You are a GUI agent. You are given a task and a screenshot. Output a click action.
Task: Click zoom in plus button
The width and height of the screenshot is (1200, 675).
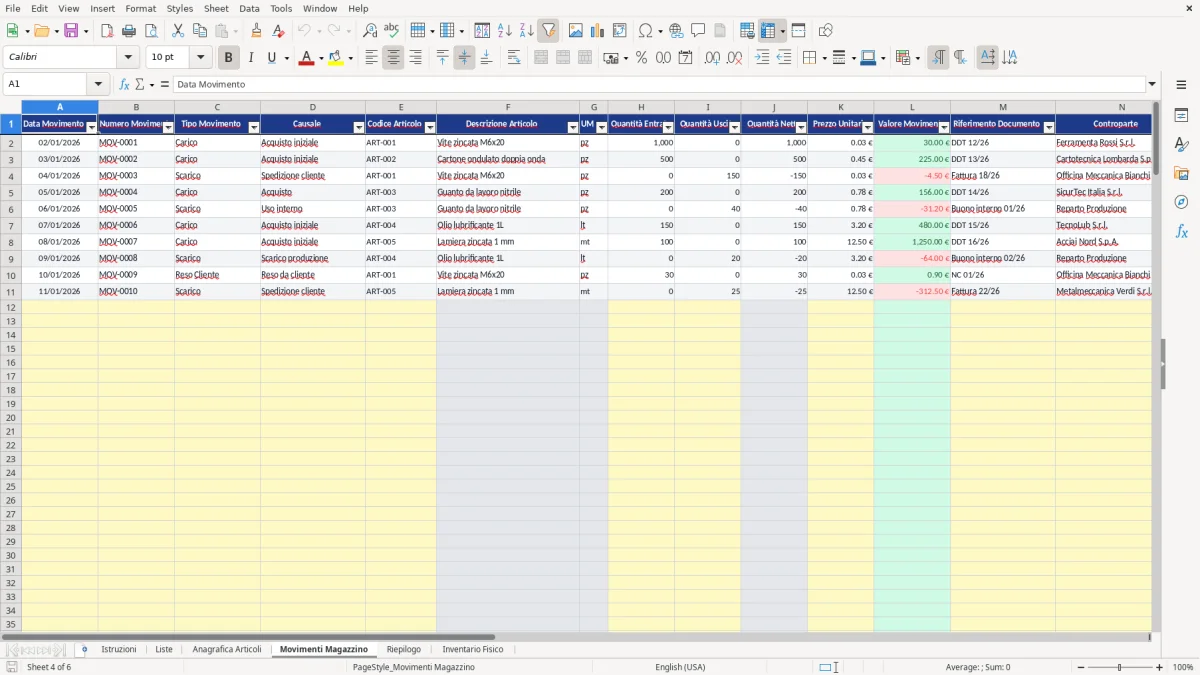coord(1160,667)
